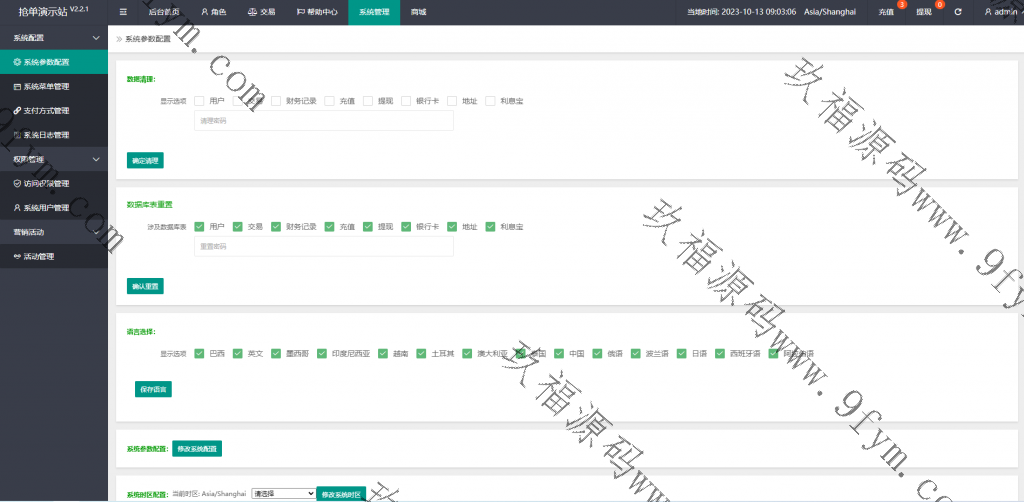Click the shield icon for 访问权限管理
Screen dimensions: 1024x502
click(x=17, y=184)
